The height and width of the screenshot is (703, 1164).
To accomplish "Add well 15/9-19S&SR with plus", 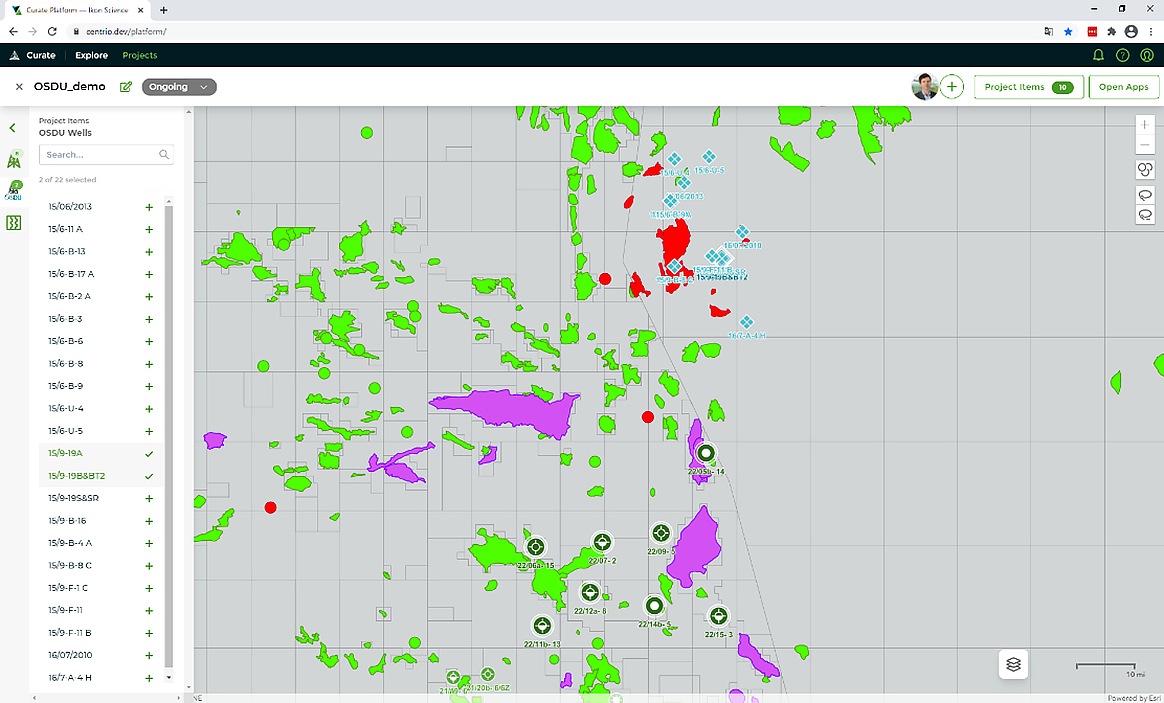I will (149, 498).
